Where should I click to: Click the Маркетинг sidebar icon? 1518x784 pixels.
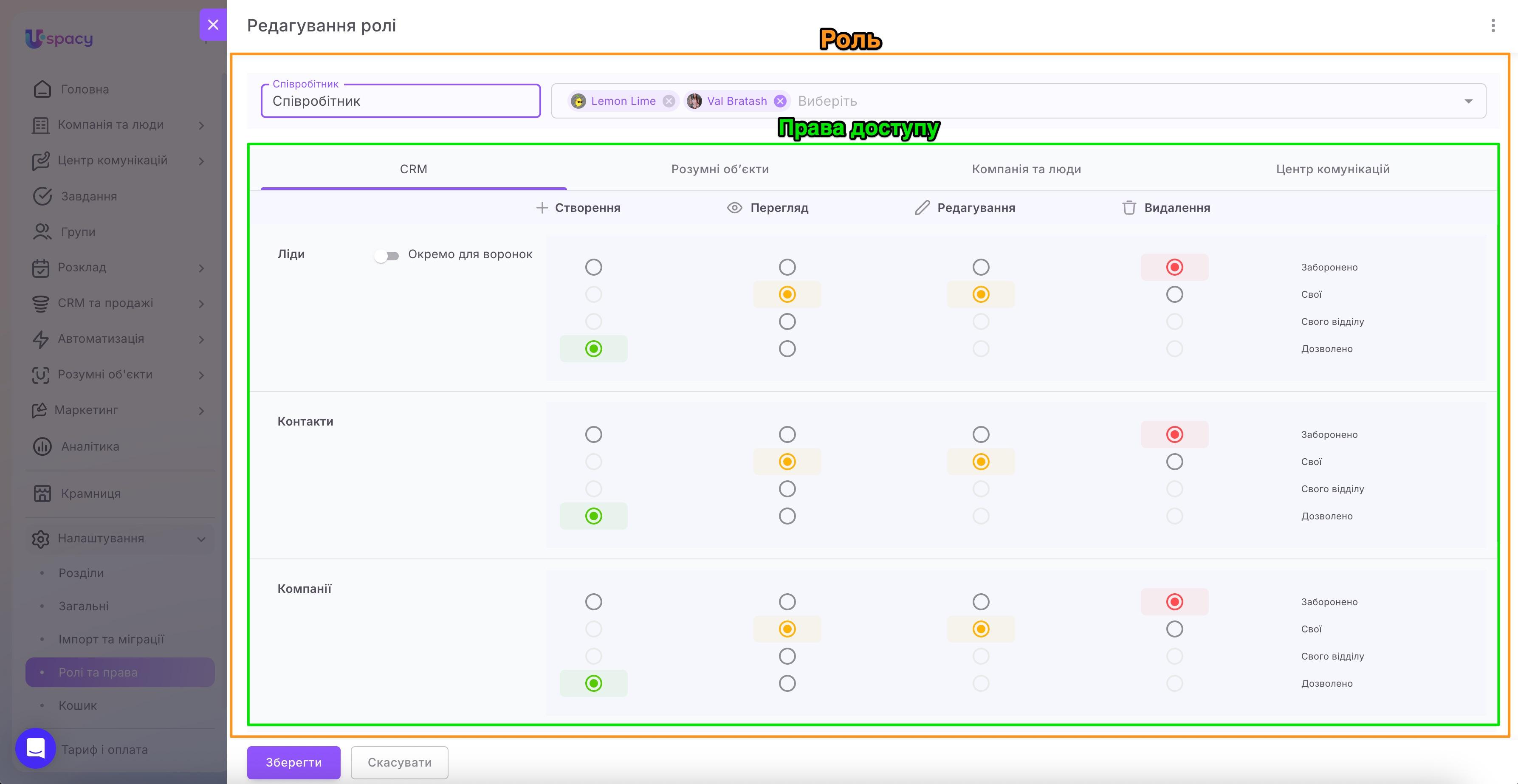pos(39,411)
